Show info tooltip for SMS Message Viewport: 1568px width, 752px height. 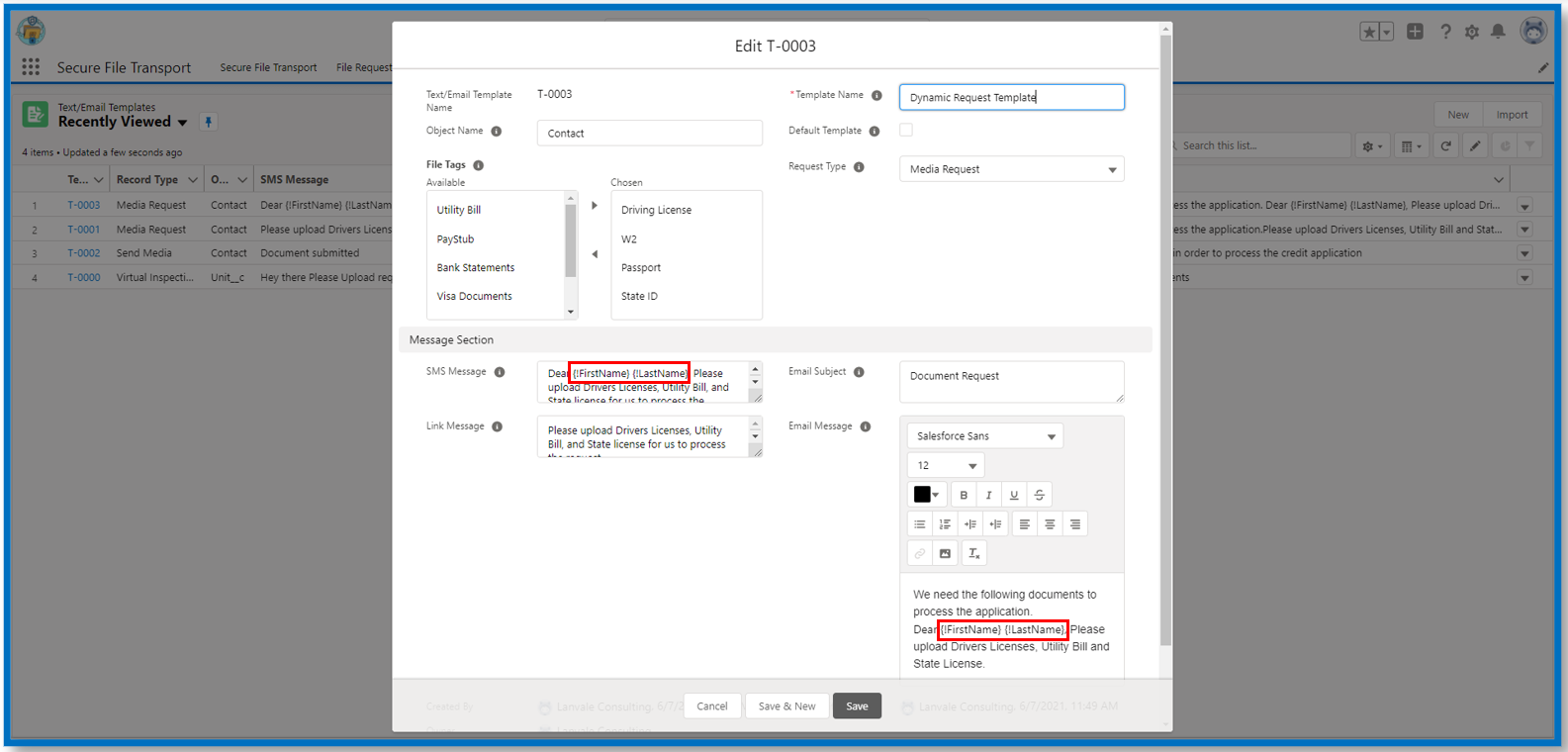pyautogui.click(x=500, y=373)
